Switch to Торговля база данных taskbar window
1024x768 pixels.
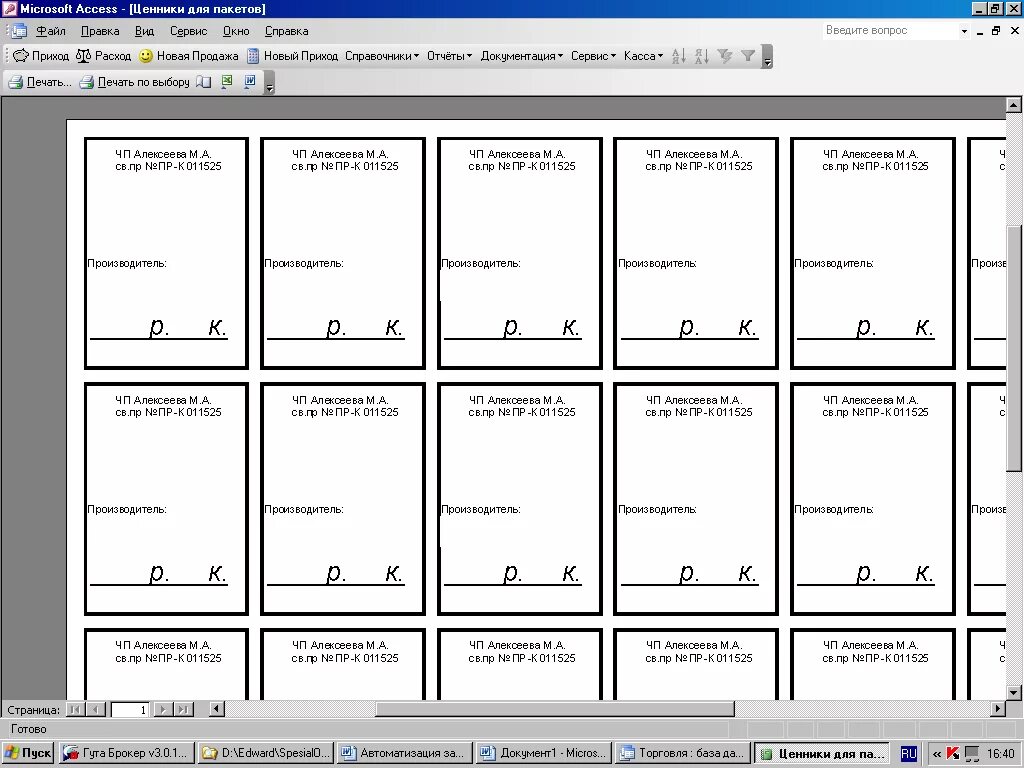pos(683,753)
